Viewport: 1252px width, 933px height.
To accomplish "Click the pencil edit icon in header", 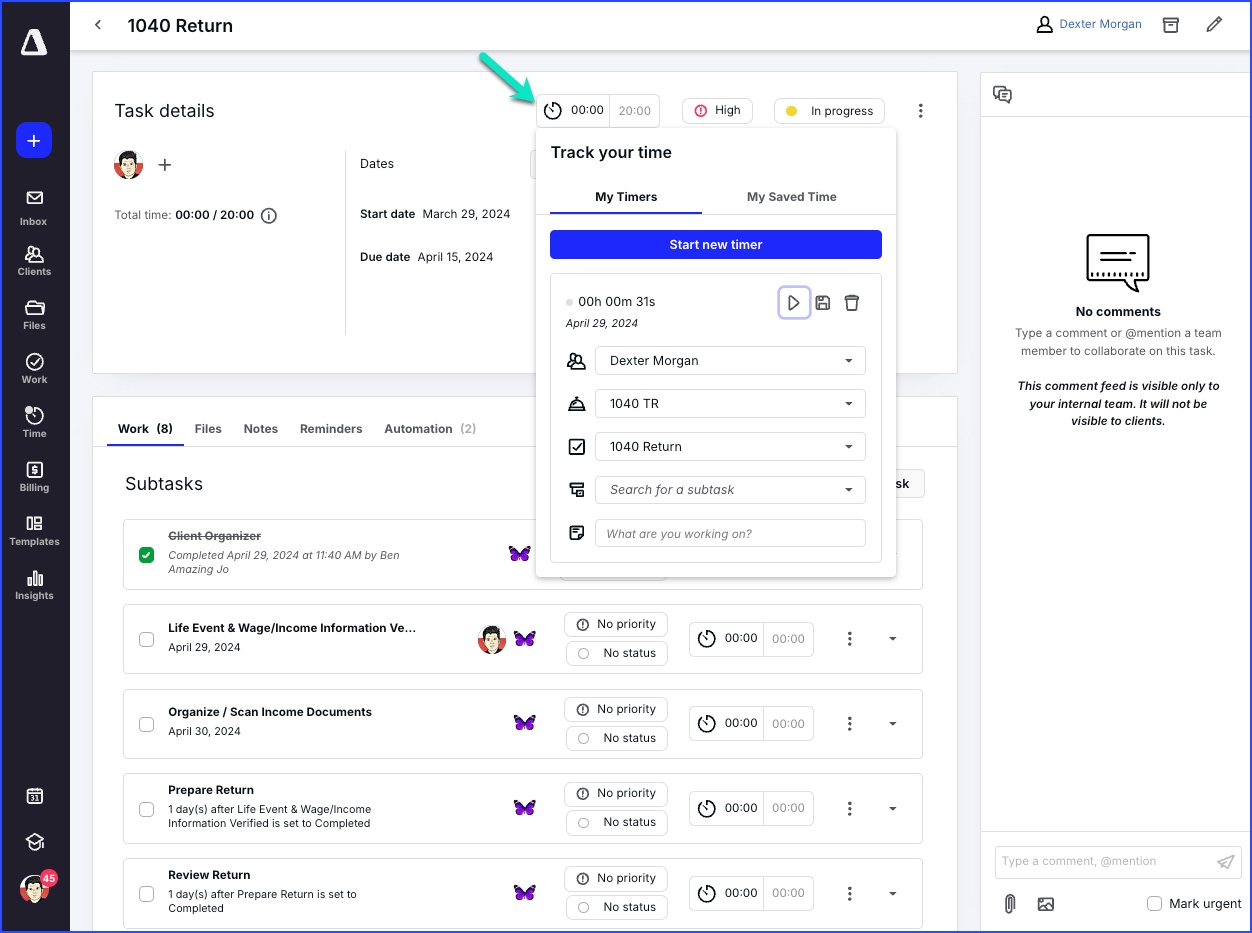I will [1214, 25].
